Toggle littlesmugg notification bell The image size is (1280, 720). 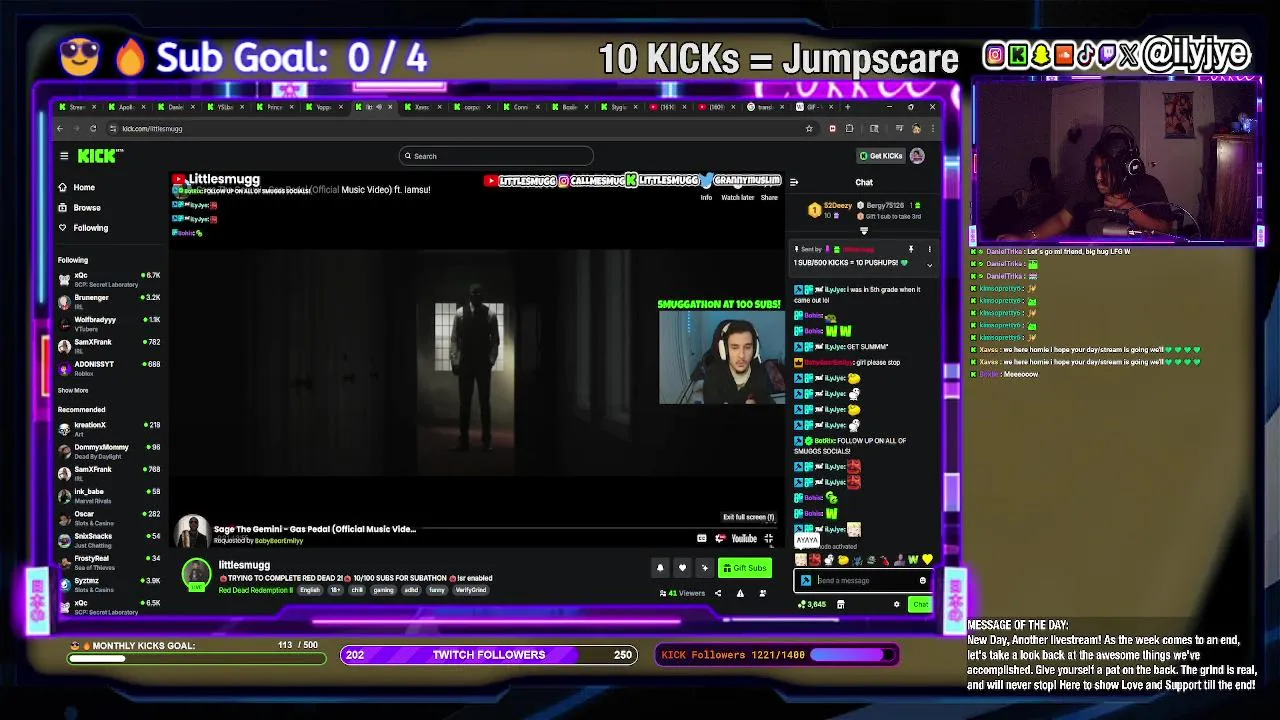660,568
